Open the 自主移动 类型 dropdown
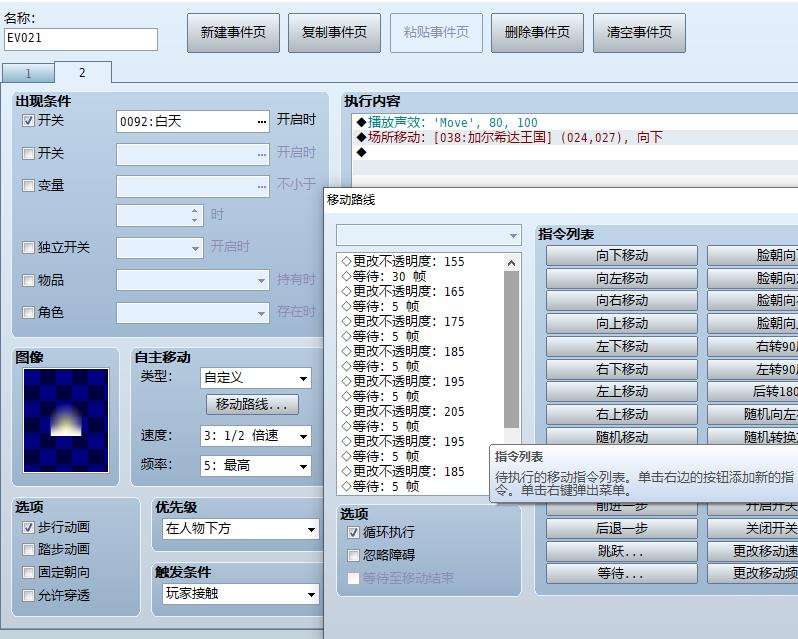 click(256, 378)
